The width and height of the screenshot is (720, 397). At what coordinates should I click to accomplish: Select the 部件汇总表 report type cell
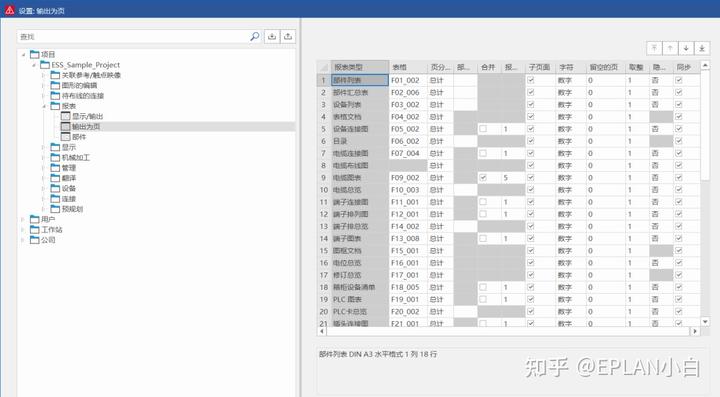[x=360, y=92]
